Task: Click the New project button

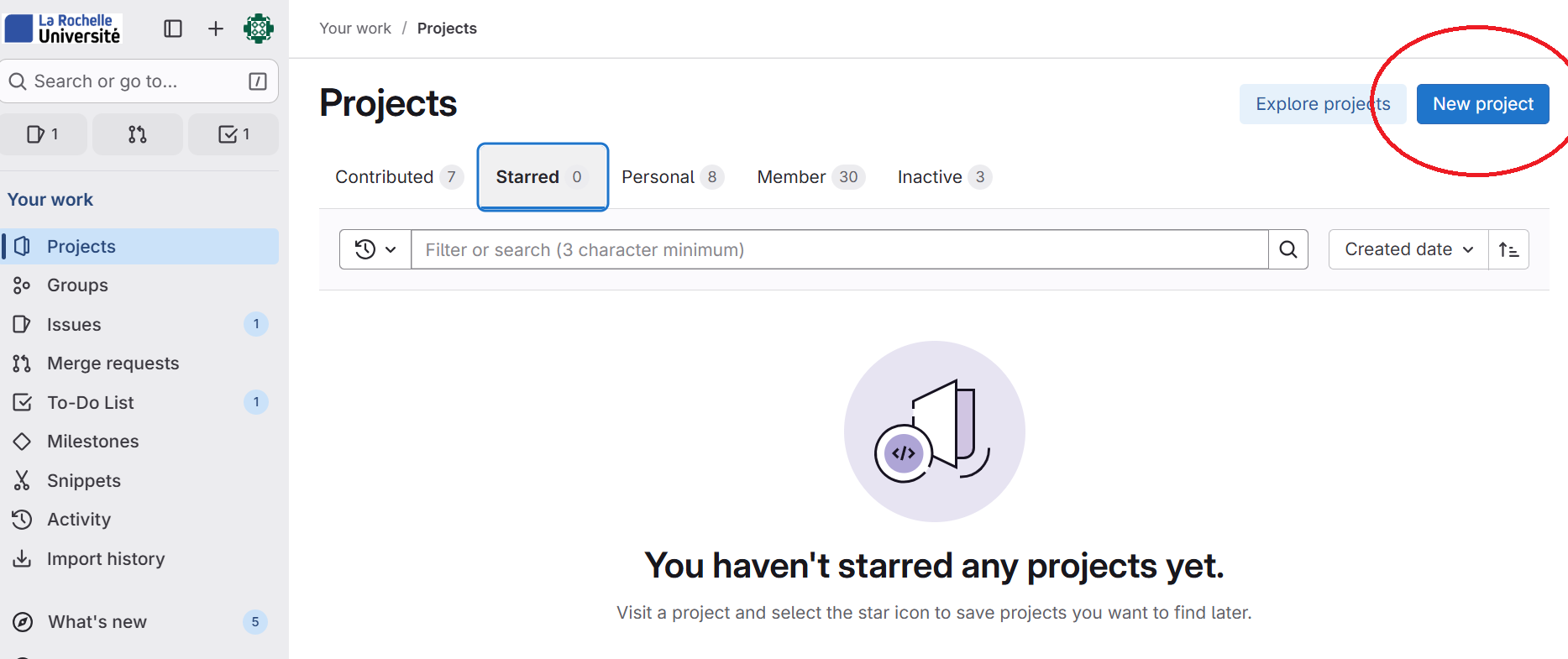Action: pyautogui.click(x=1482, y=104)
